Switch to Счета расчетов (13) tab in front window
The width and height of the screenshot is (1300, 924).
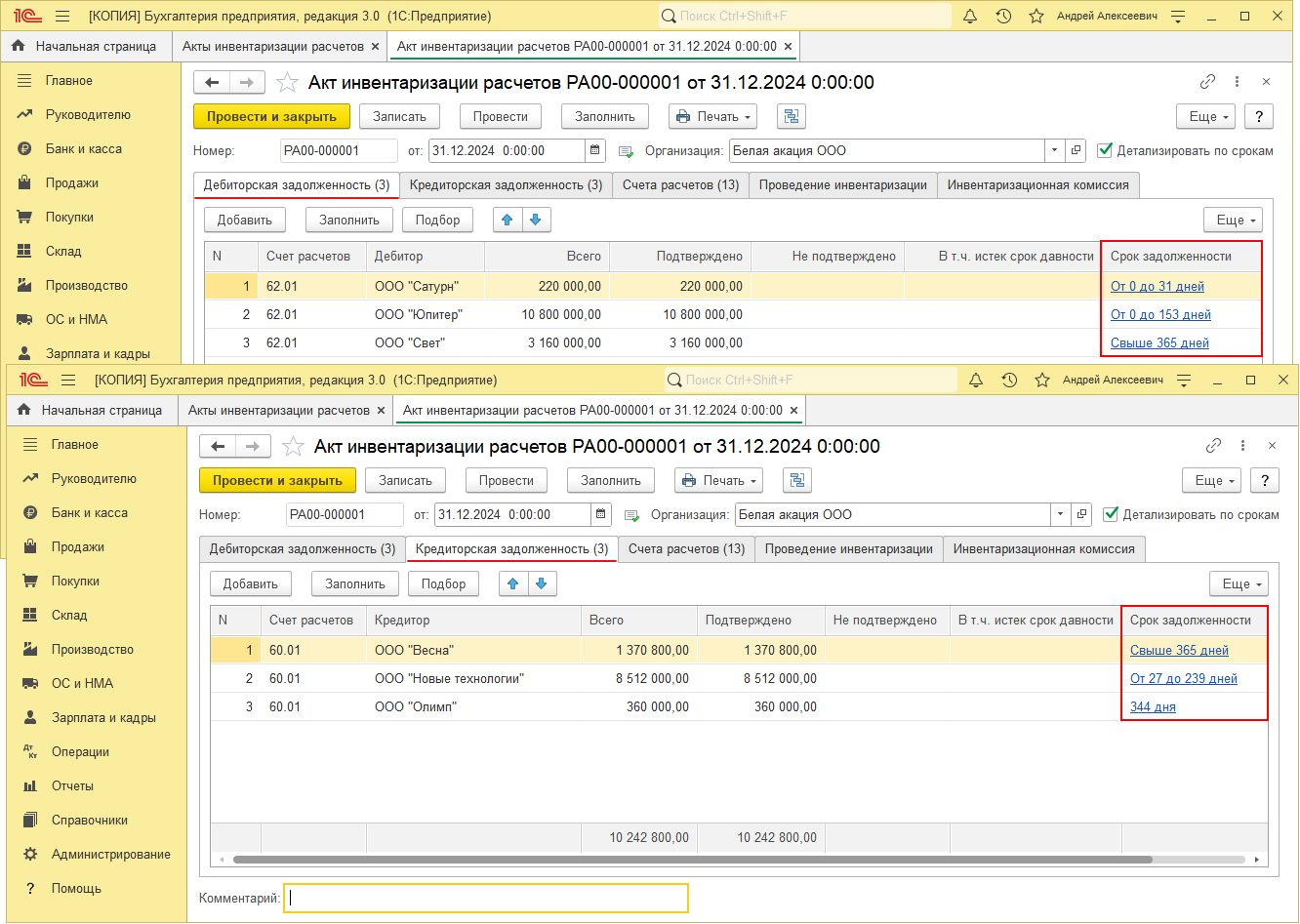(686, 549)
